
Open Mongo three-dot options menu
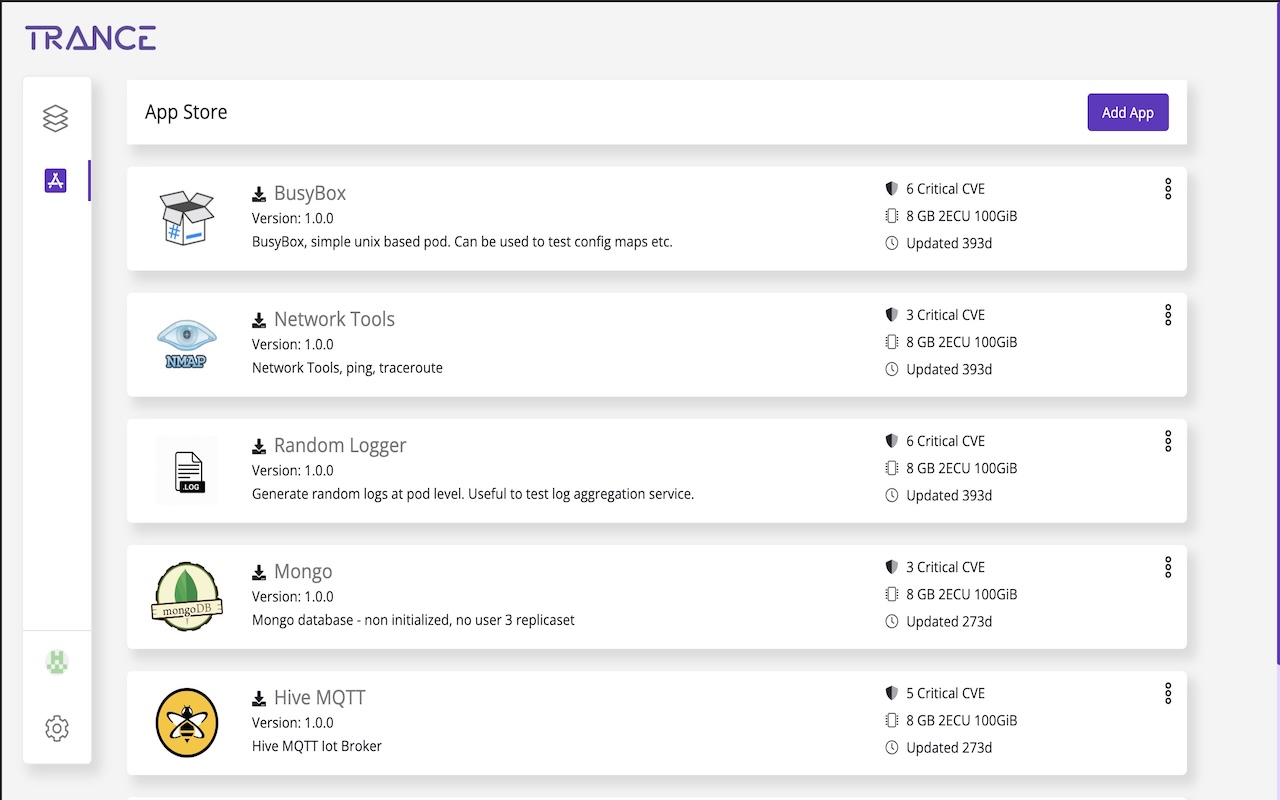pyautogui.click(x=1167, y=567)
